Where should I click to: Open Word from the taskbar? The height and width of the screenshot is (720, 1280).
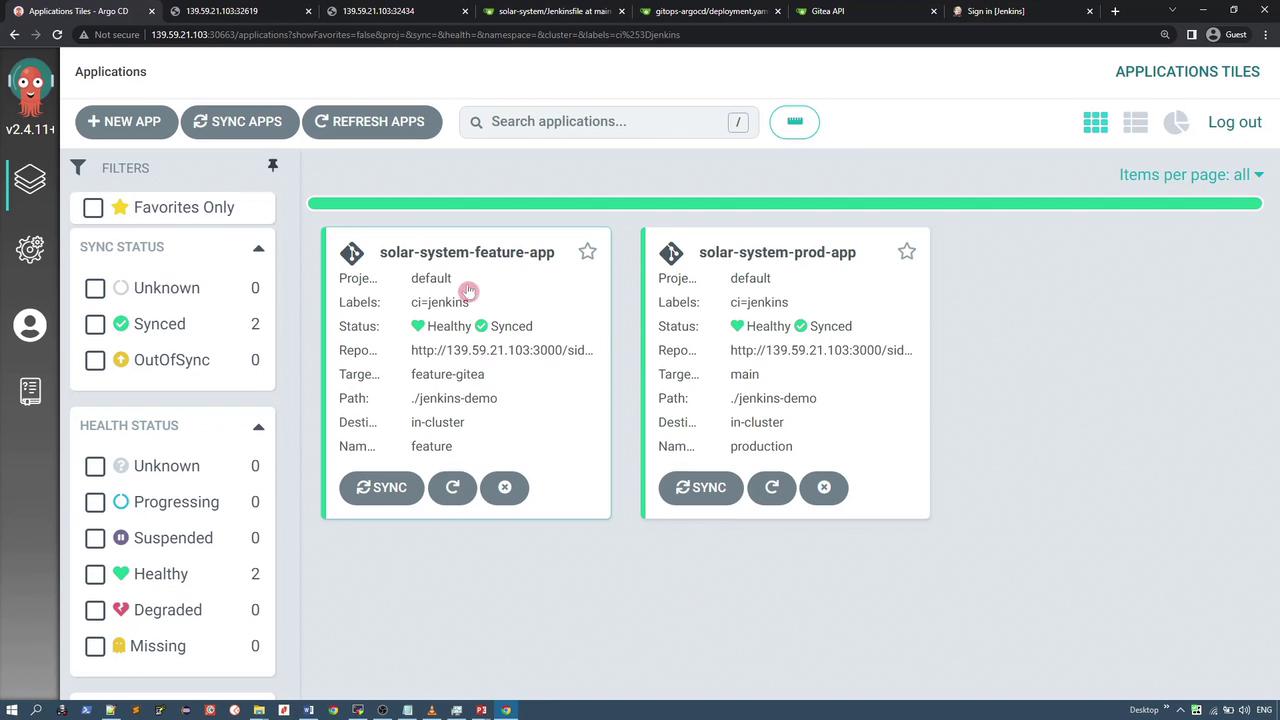click(x=308, y=710)
